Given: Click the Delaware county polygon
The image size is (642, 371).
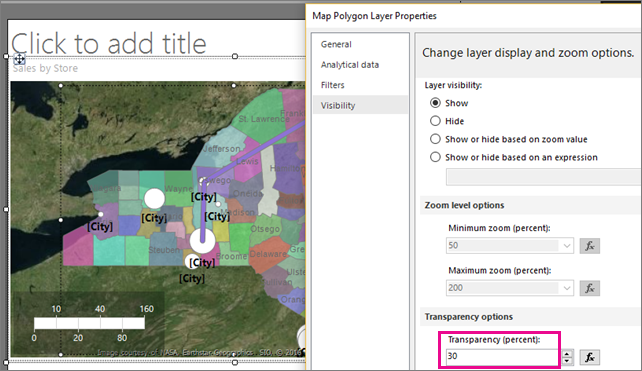Looking at the screenshot, I should [x=268, y=254].
